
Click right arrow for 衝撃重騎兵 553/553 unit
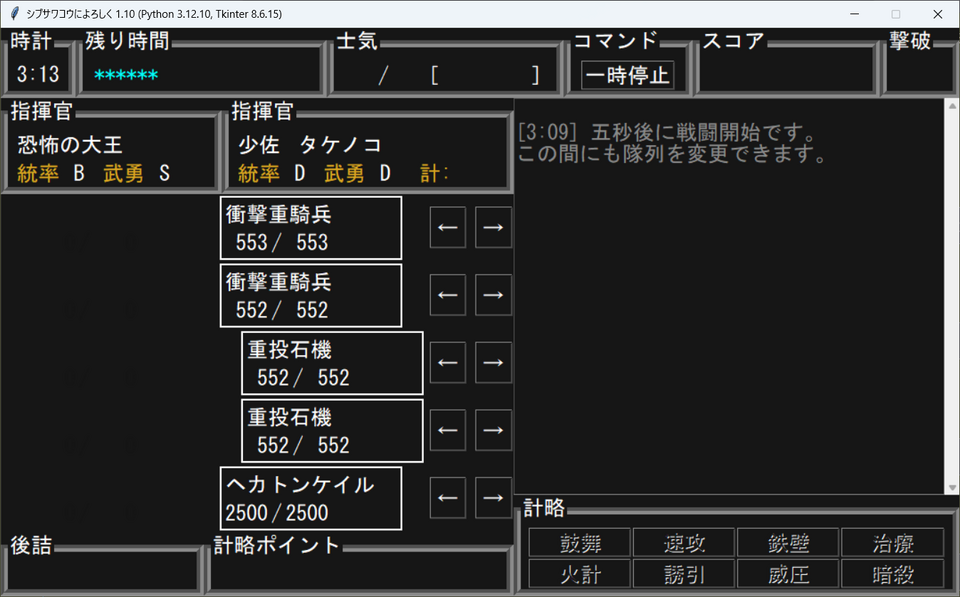coord(493,228)
